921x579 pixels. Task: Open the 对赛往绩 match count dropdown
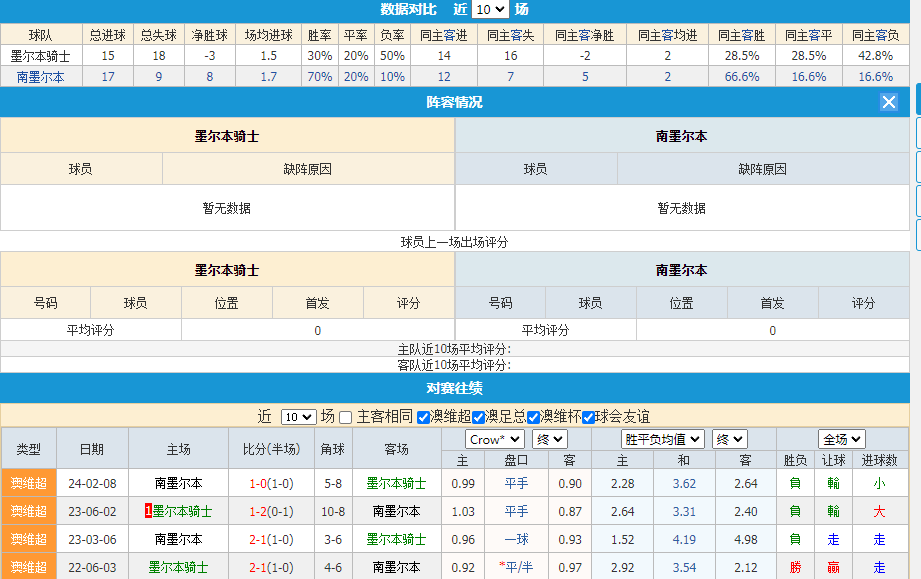[298, 417]
